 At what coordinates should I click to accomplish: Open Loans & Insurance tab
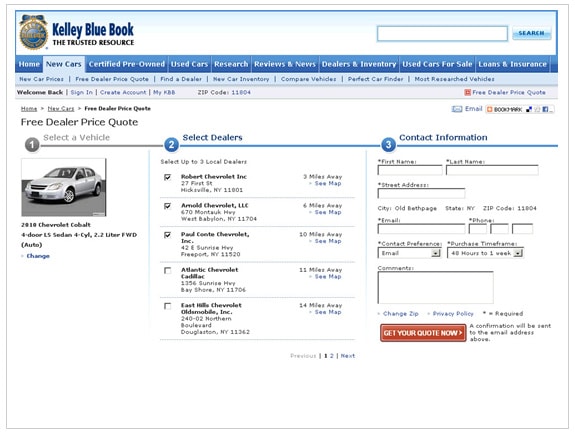coord(512,64)
